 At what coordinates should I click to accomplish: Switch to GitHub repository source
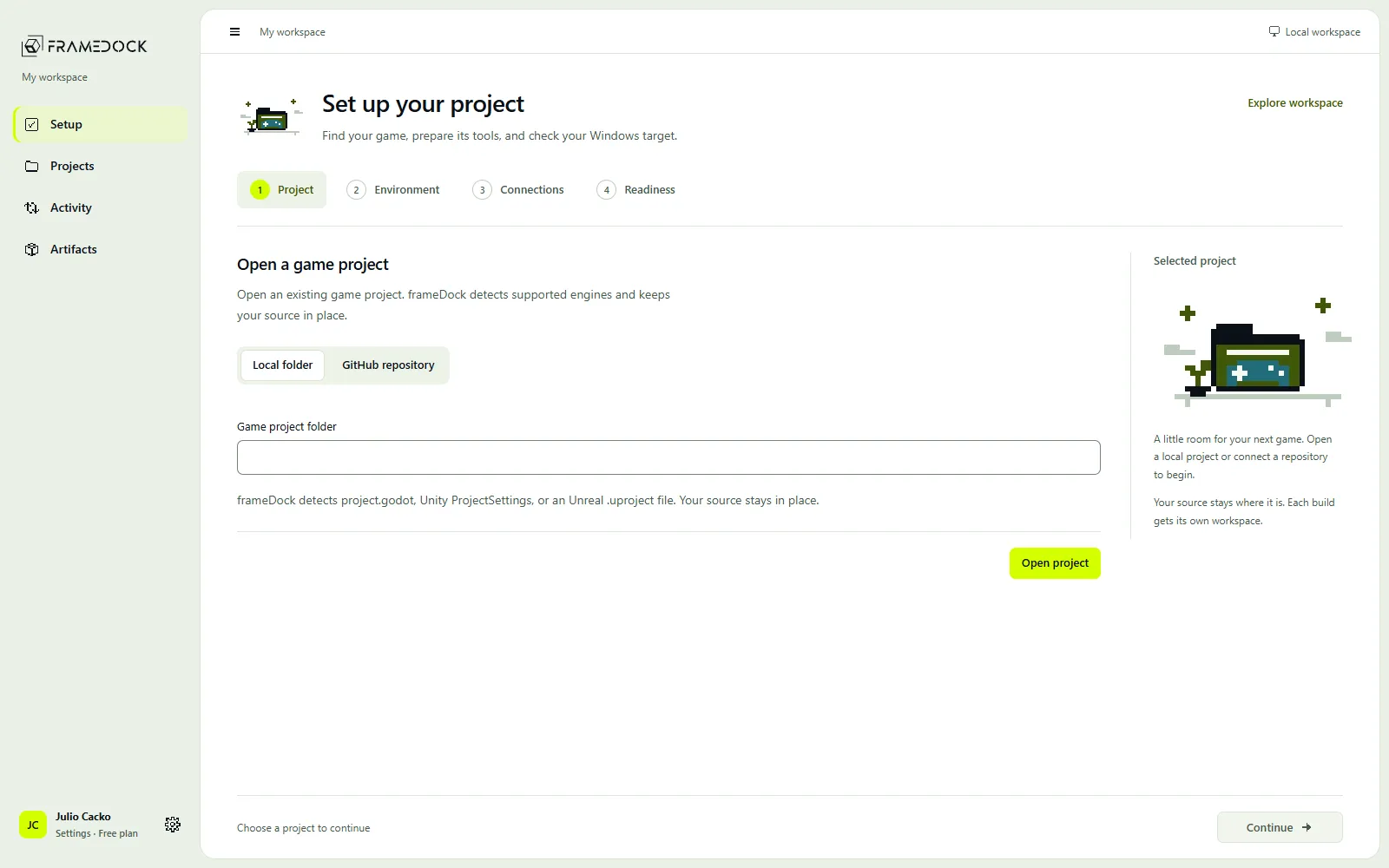coord(388,365)
